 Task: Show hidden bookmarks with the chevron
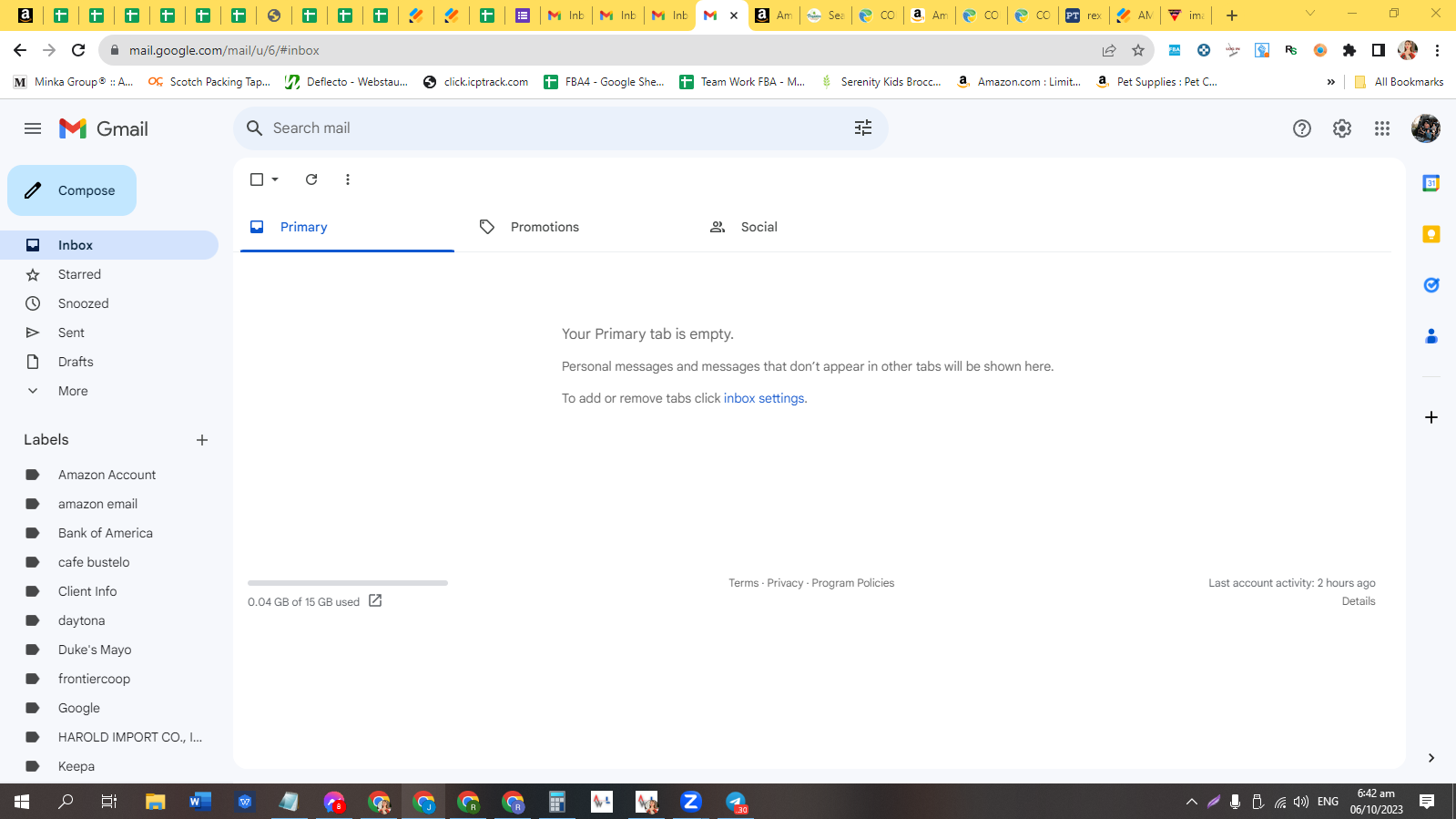1331,82
